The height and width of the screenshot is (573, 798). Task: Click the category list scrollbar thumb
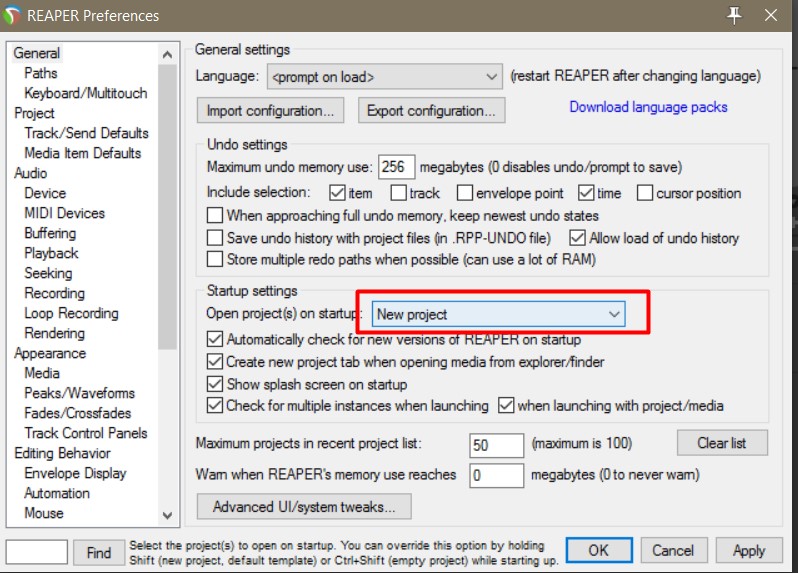click(167, 206)
